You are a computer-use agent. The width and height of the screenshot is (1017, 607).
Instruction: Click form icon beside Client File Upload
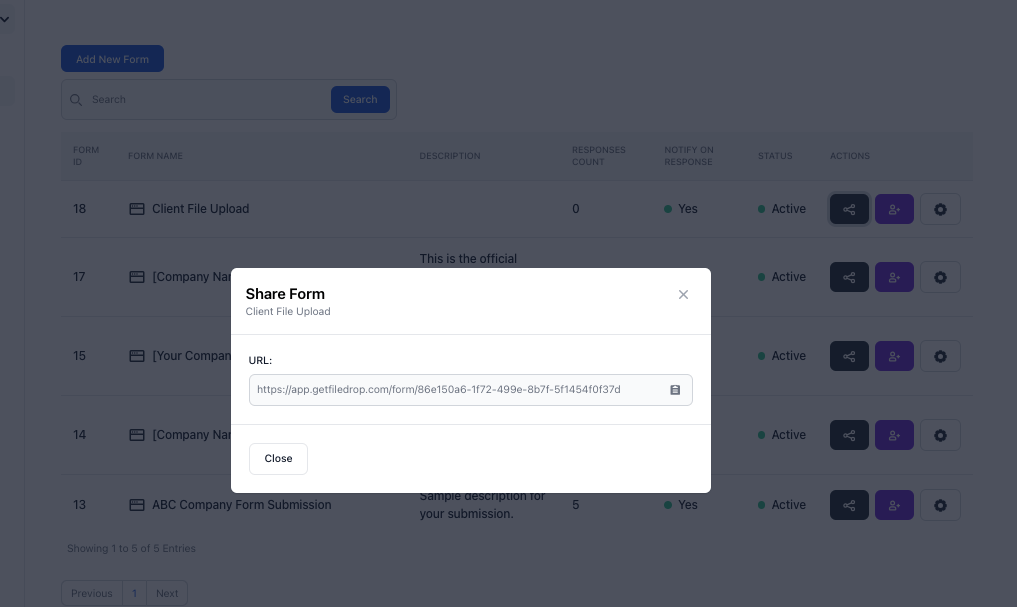(137, 209)
